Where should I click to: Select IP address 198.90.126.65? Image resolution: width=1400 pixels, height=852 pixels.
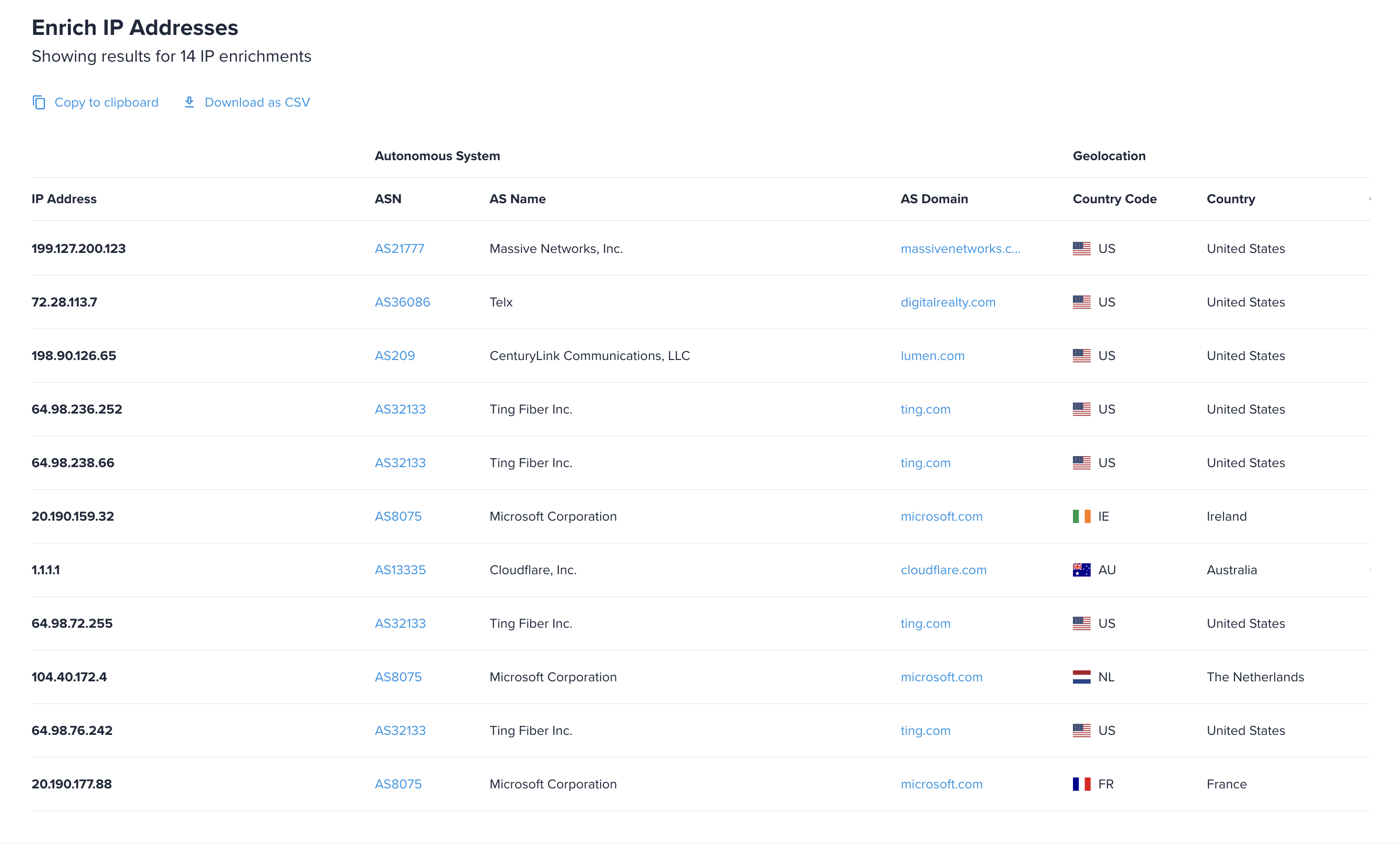coord(74,356)
